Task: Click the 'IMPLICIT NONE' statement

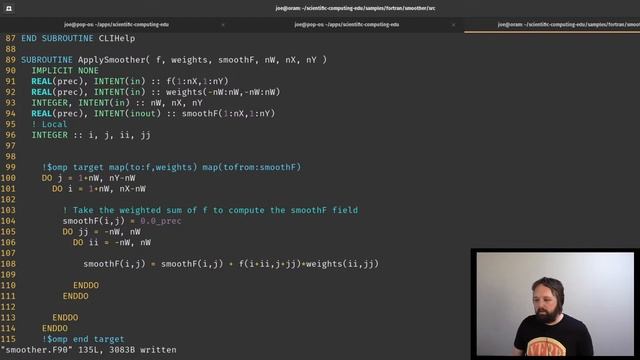Action: click(x=65, y=71)
